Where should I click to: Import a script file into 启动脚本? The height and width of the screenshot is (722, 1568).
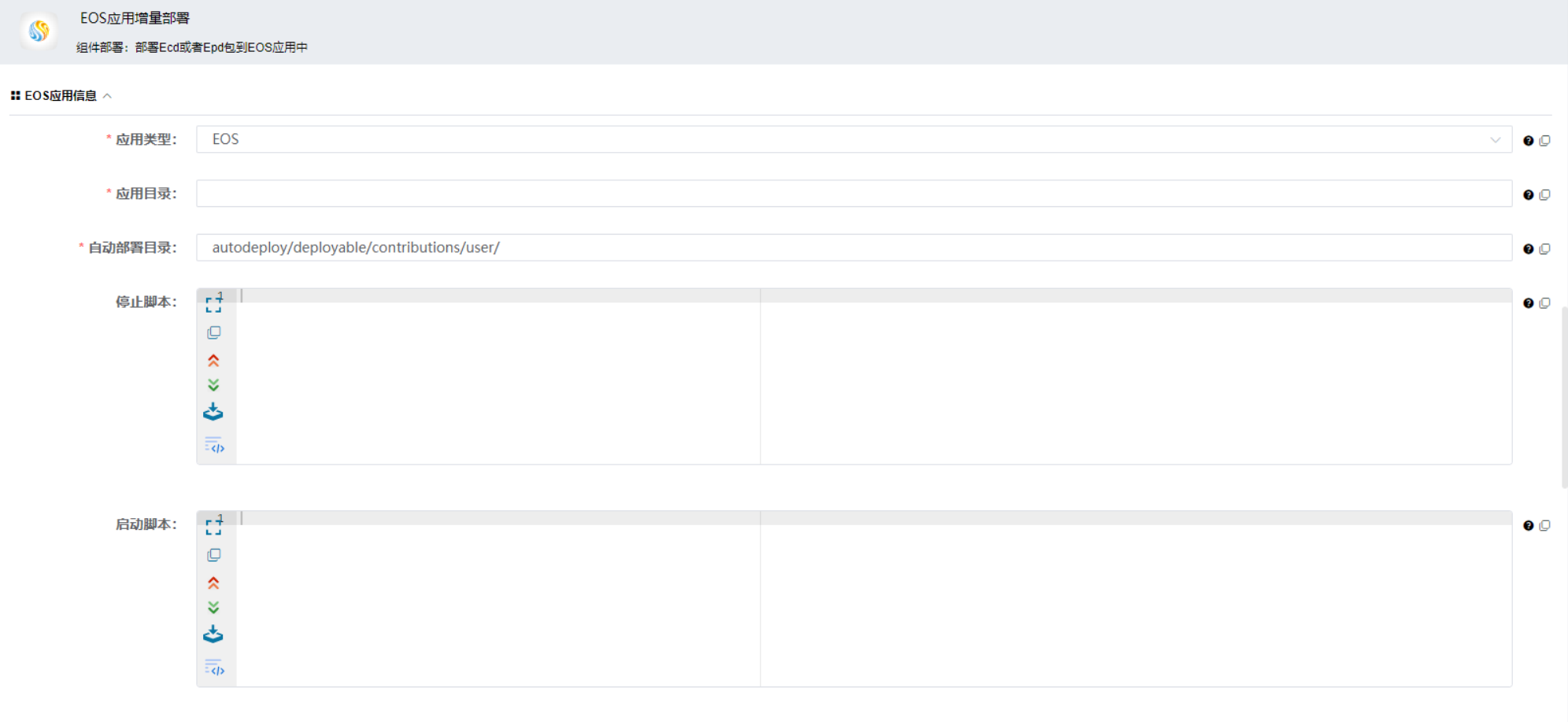coord(213,634)
